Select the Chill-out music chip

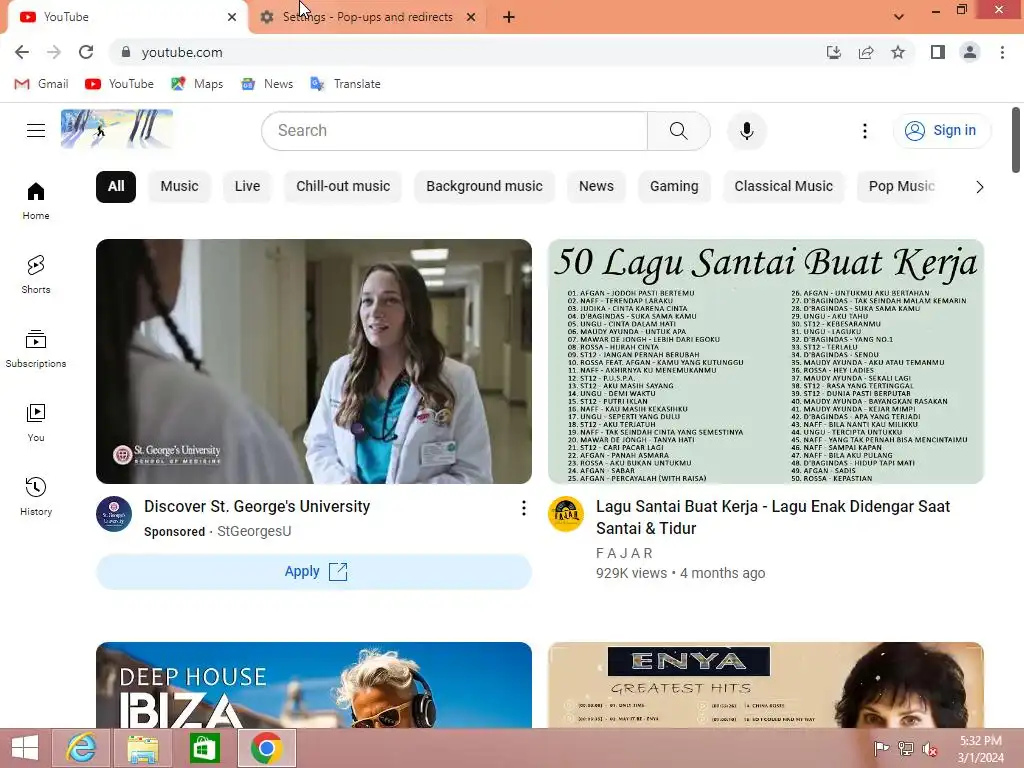coord(343,187)
